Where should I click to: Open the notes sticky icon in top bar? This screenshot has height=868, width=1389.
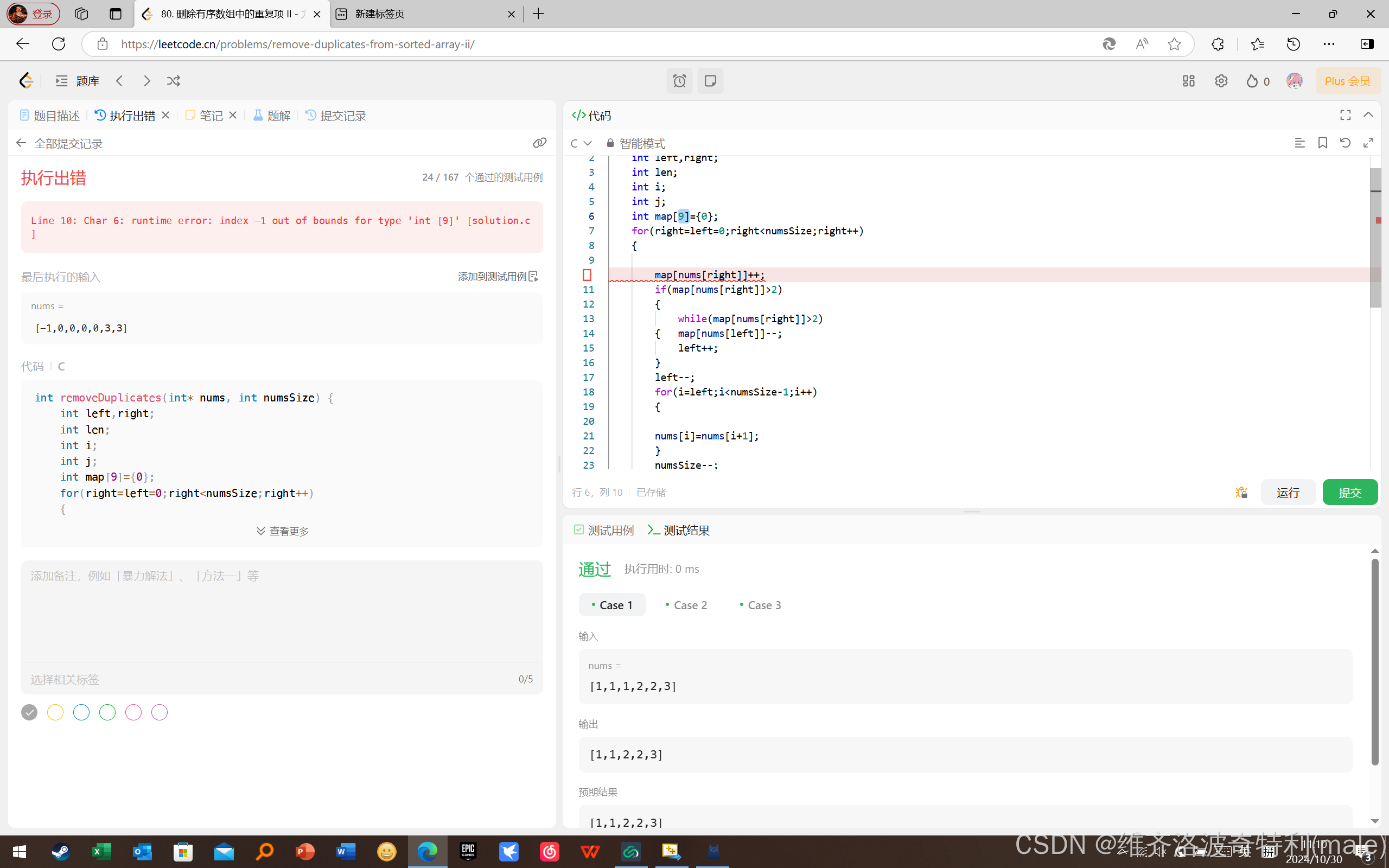pos(710,81)
